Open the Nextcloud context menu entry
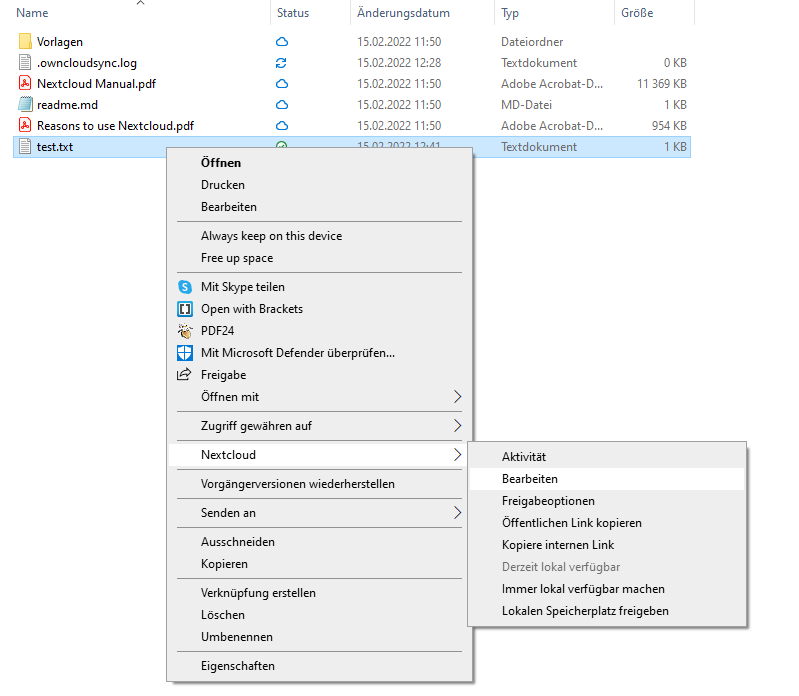This screenshot has width=799, height=696. tap(319, 454)
